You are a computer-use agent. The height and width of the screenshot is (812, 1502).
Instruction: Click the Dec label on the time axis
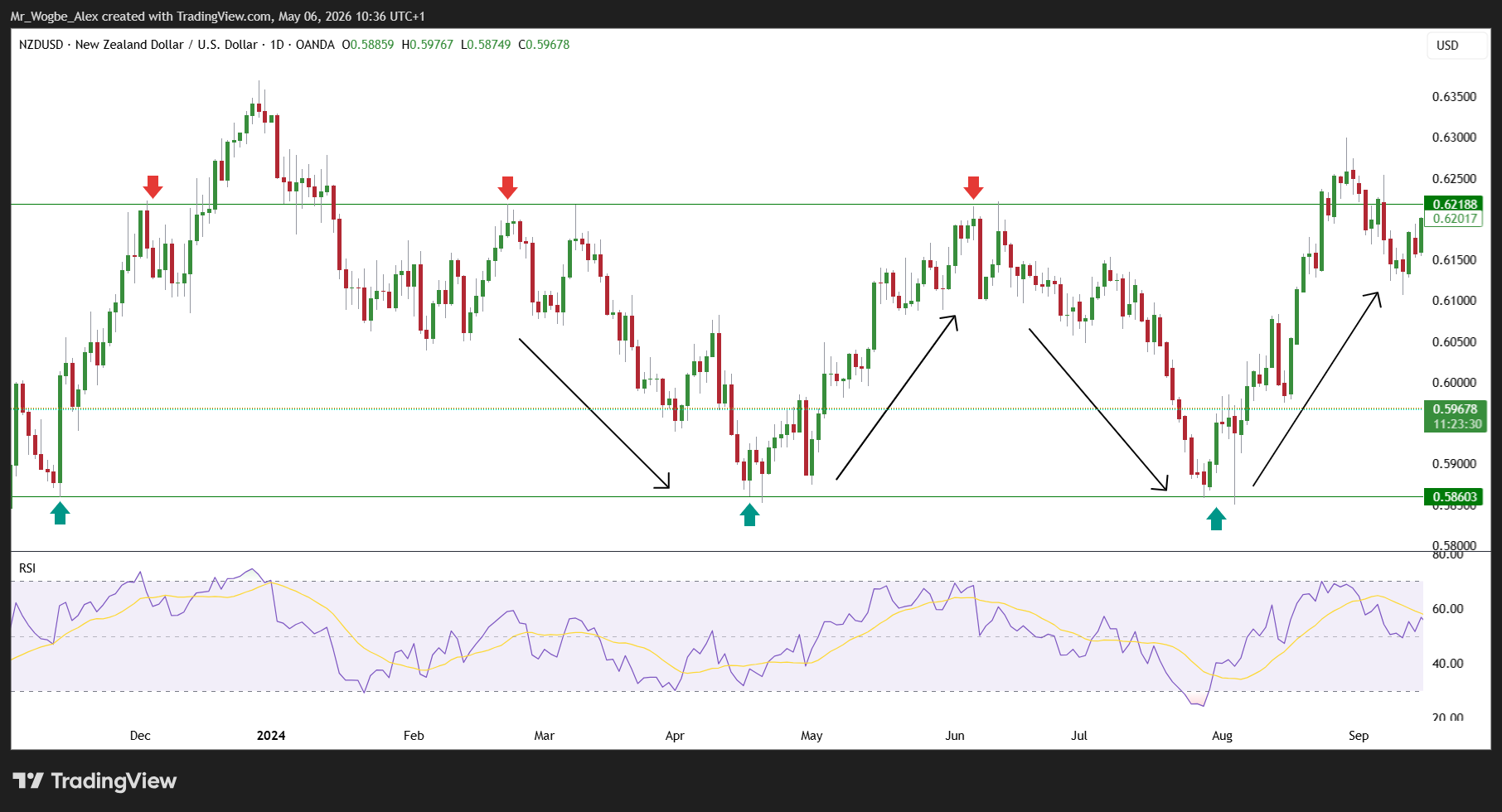click(x=140, y=736)
